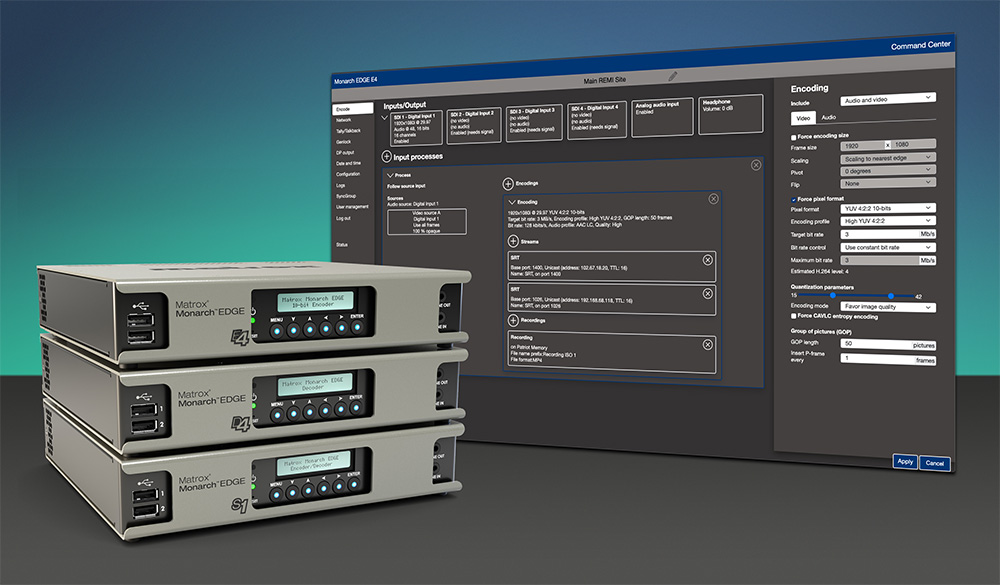Click the Monarch EDGE E4 header text
Image resolution: width=1000 pixels, height=585 pixels.
[356, 80]
